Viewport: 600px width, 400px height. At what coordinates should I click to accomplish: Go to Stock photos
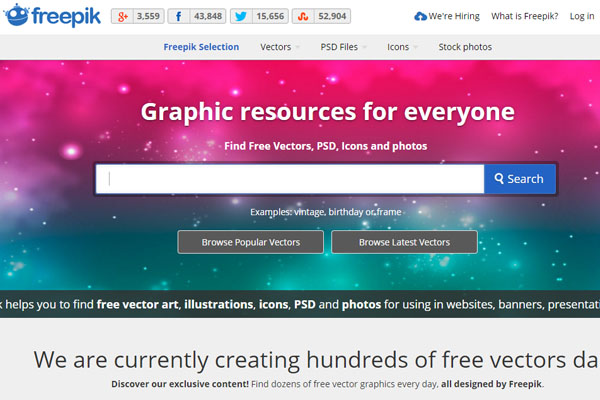point(465,47)
